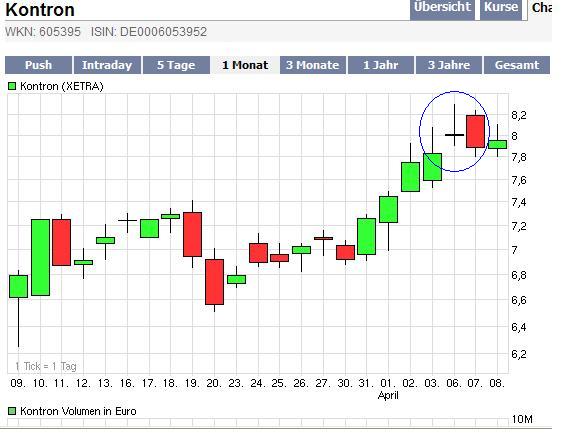Click the 7,4 price axis label

pyautogui.click(x=519, y=202)
